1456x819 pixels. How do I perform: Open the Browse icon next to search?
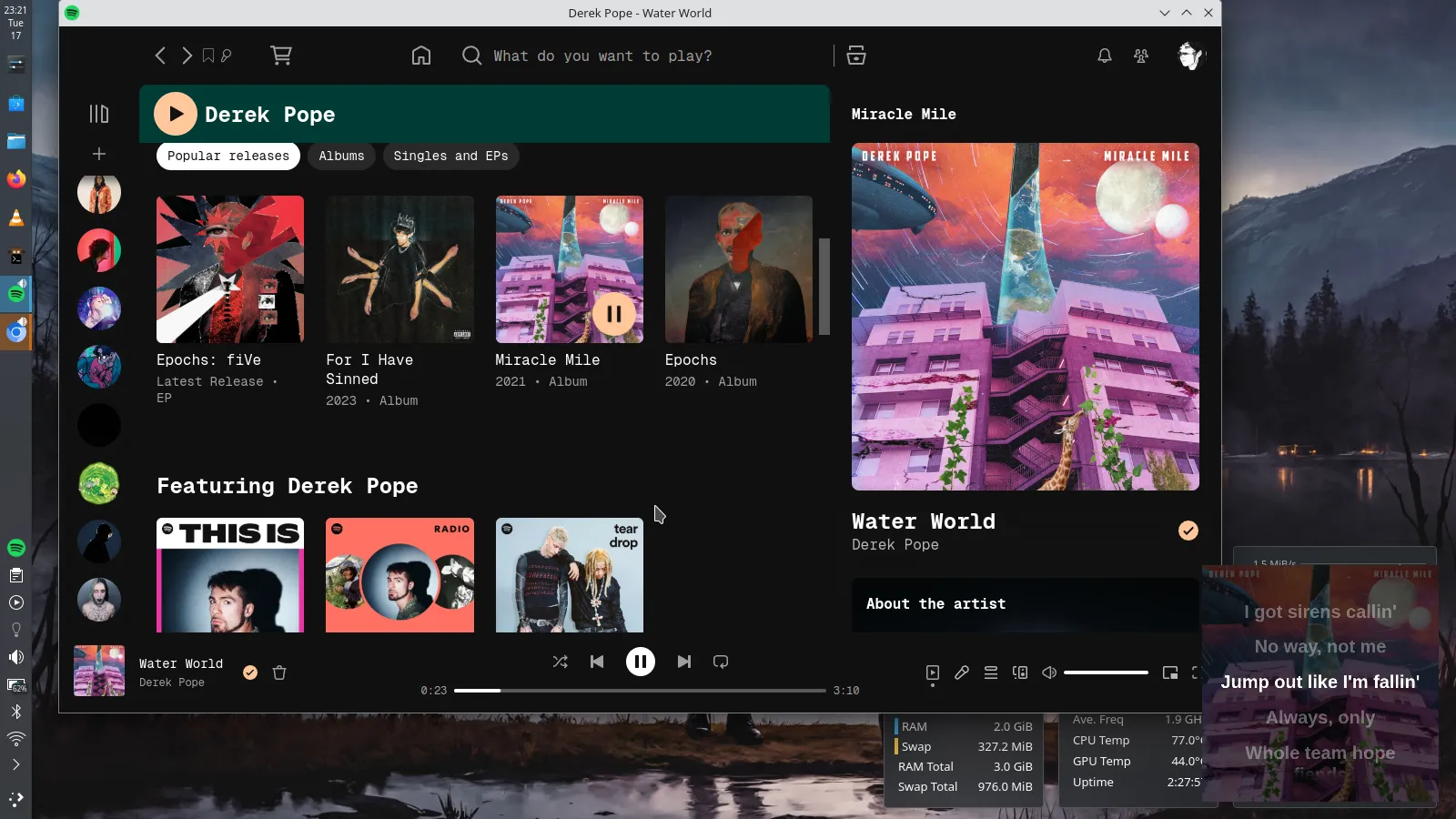click(856, 56)
